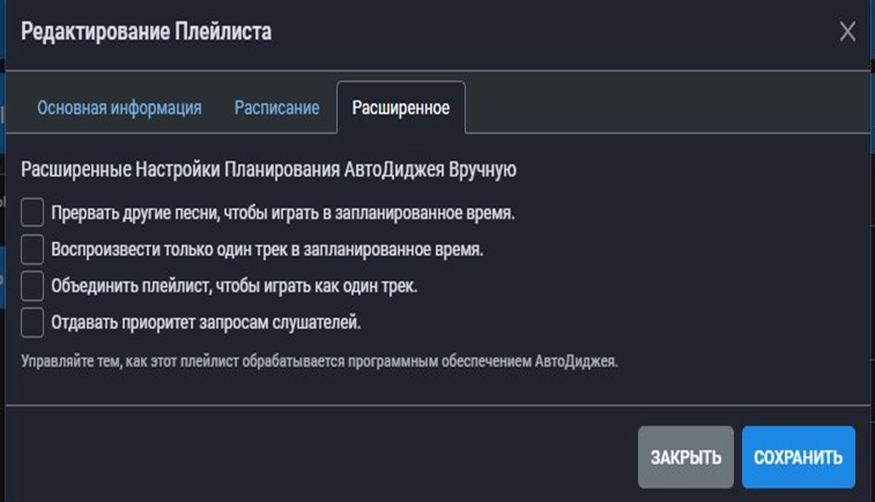Click the 'Воспроизвести только один трек' label
The image size is (875, 502).
267,250
